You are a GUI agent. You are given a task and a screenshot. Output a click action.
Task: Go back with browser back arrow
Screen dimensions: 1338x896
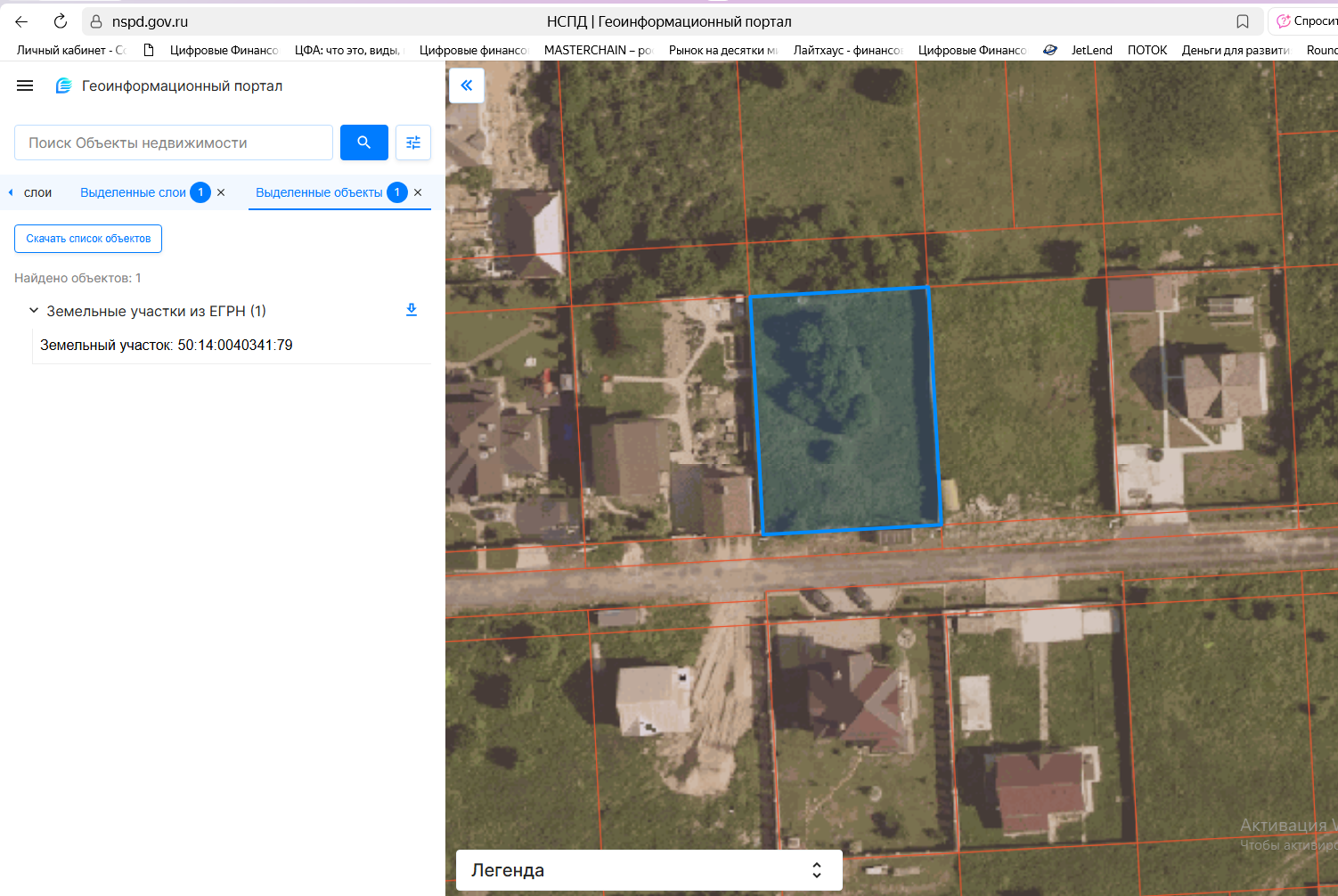click(21, 21)
